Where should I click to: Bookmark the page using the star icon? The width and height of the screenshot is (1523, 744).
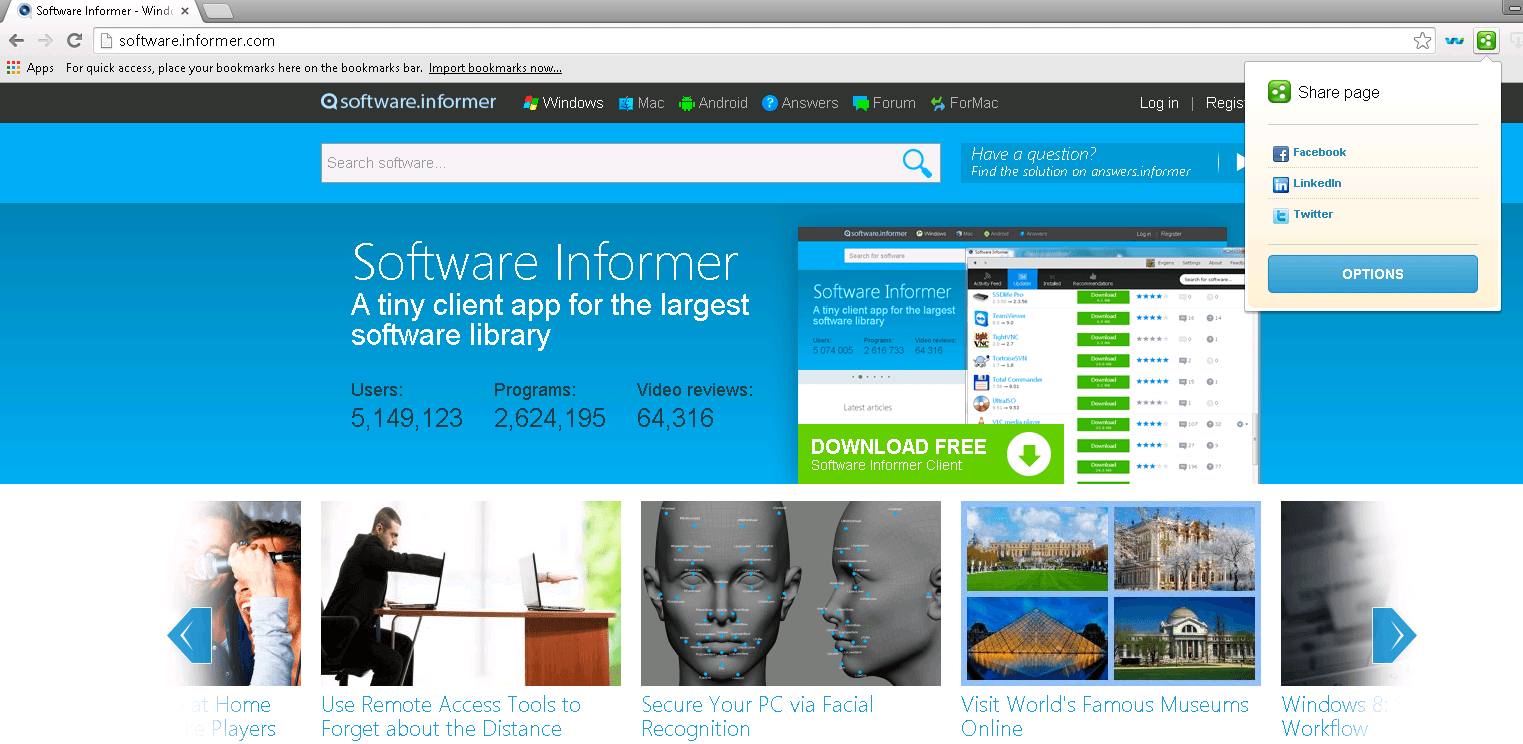(x=1422, y=40)
